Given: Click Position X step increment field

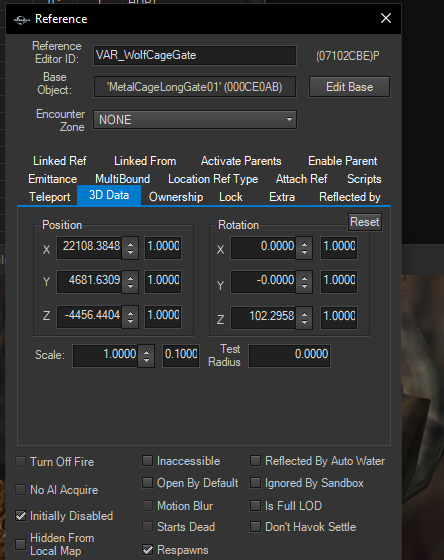Looking at the screenshot, I should coord(163,248).
